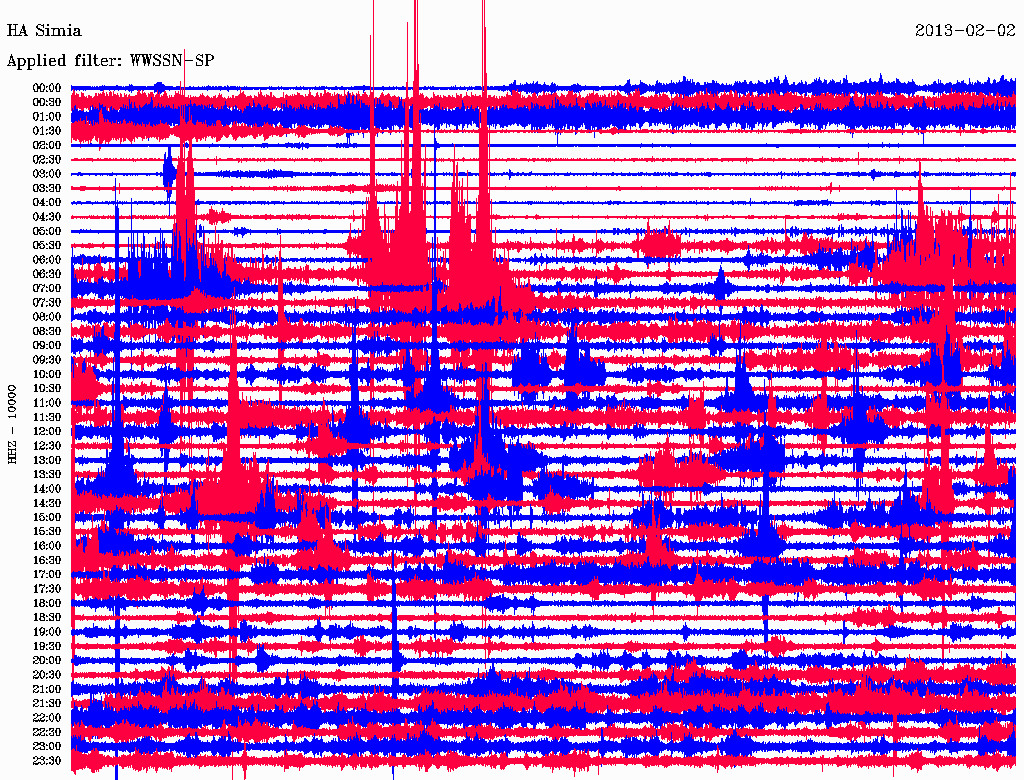Select the 16:30 time label
The height and width of the screenshot is (780, 1024).
click(x=46, y=560)
